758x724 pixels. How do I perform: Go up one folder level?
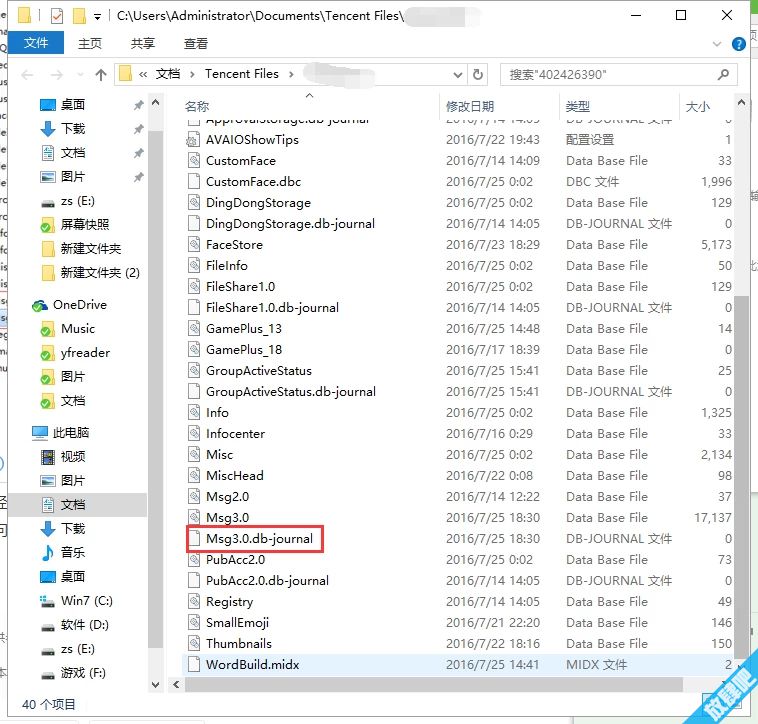[101, 74]
